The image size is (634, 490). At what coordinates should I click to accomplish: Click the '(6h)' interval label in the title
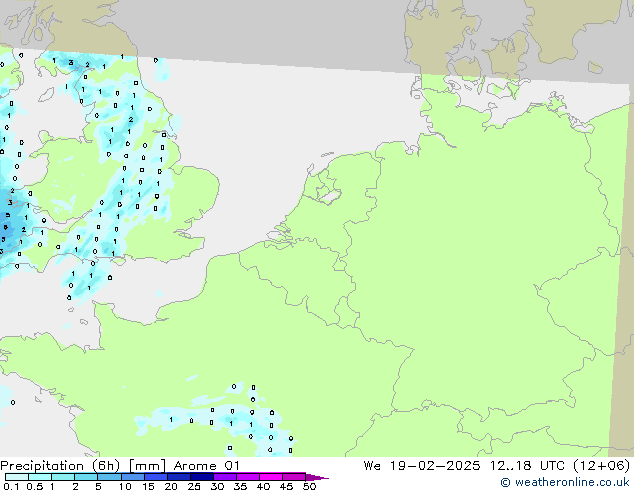point(106,466)
